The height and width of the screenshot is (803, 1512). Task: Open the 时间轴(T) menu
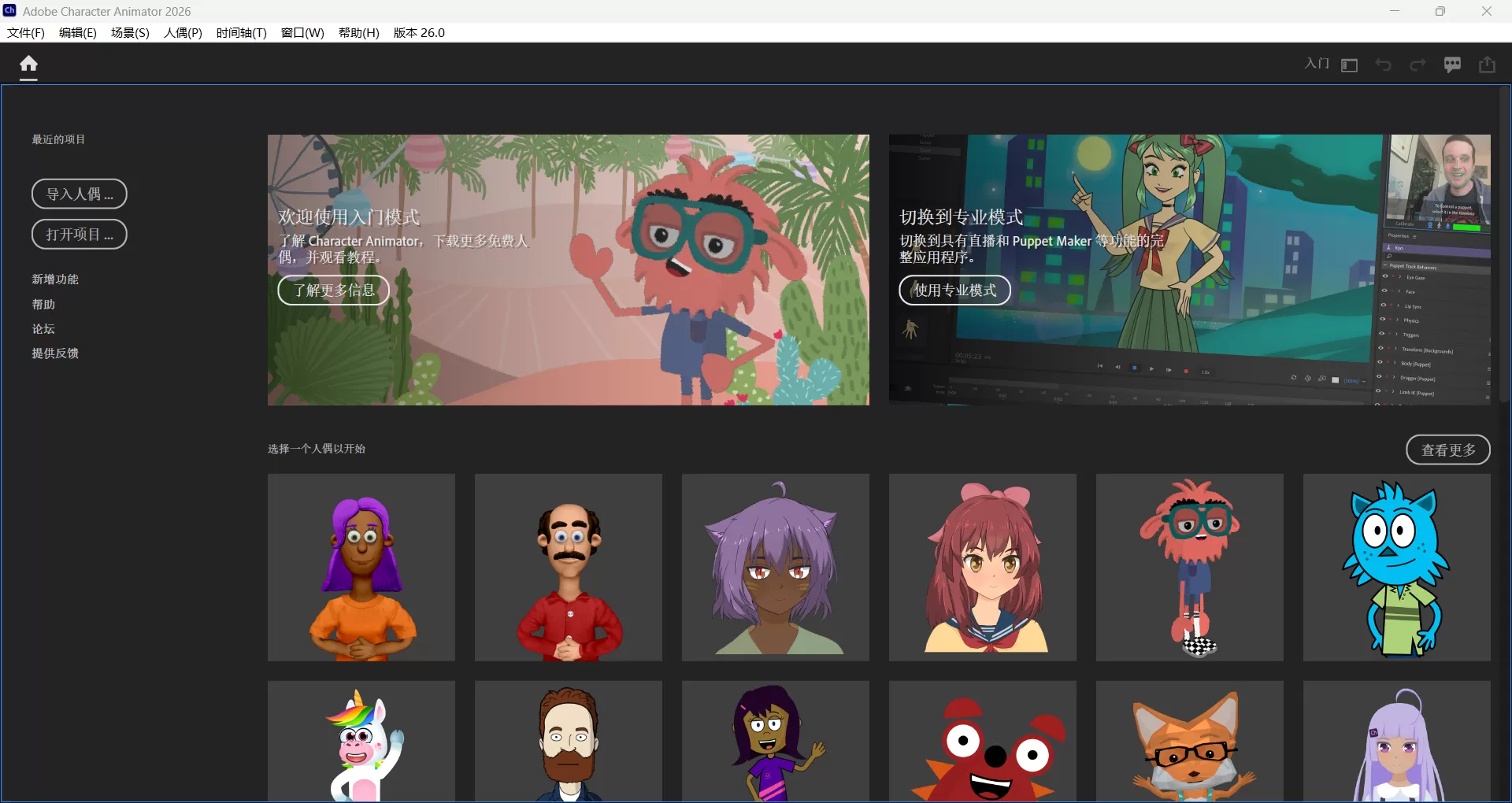241,32
